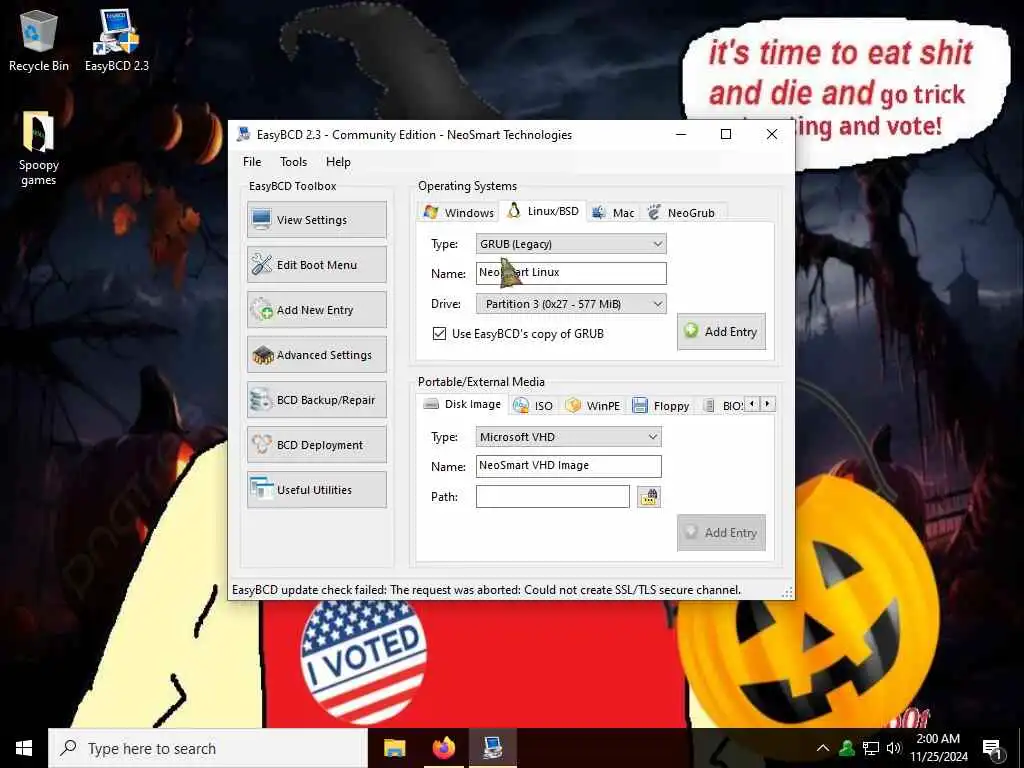The height and width of the screenshot is (768, 1024).
Task: Switch to the Floppy media tab
Action: (661, 406)
